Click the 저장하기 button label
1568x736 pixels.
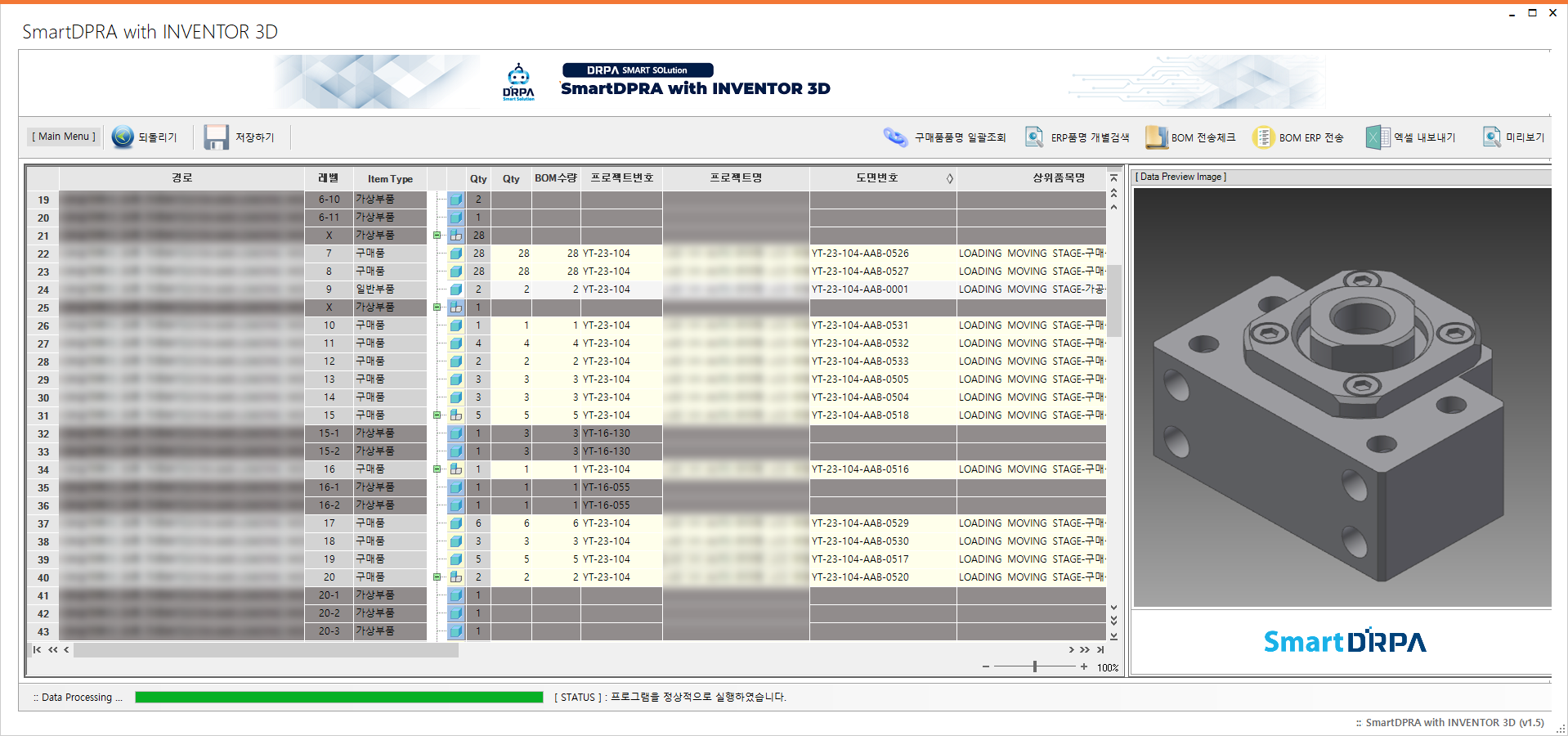coord(255,137)
